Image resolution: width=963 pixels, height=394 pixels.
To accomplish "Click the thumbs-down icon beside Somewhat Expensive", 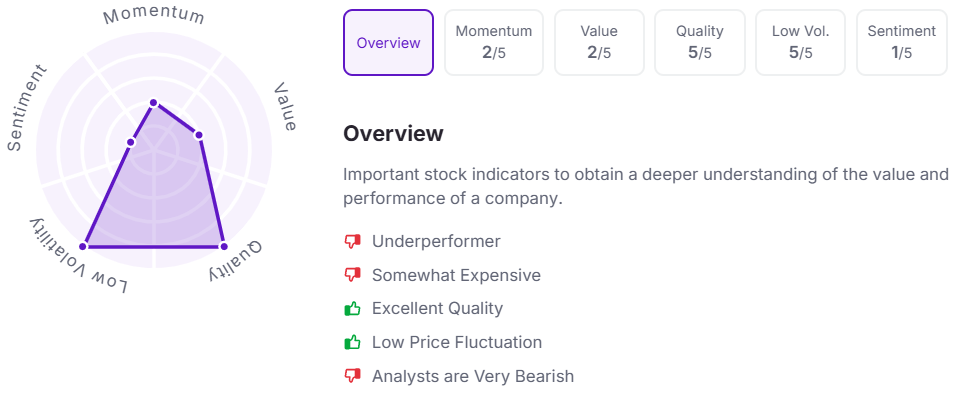I will [x=352, y=276].
